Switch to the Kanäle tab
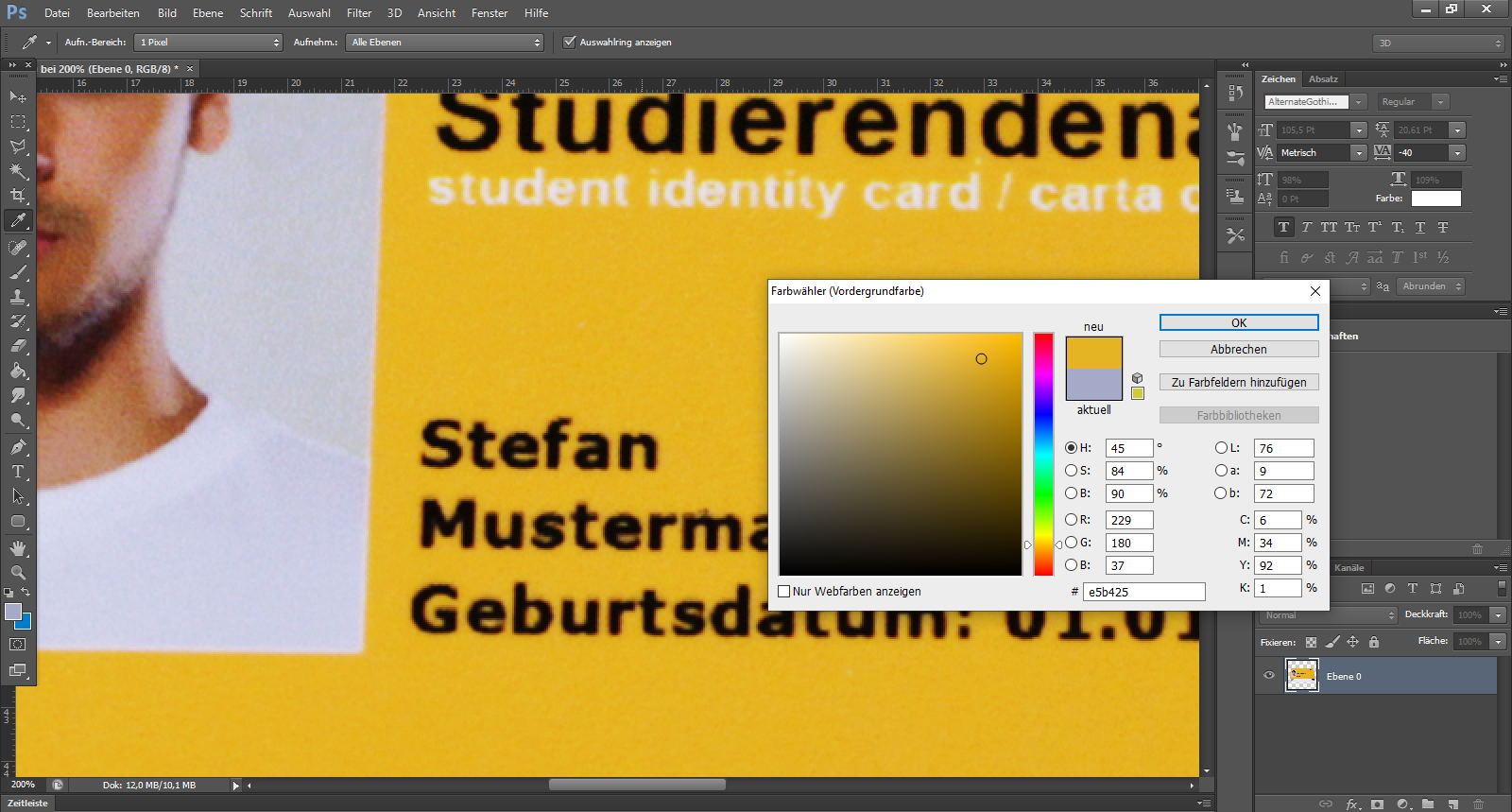1512x812 pixels. tap(1349, 568)
